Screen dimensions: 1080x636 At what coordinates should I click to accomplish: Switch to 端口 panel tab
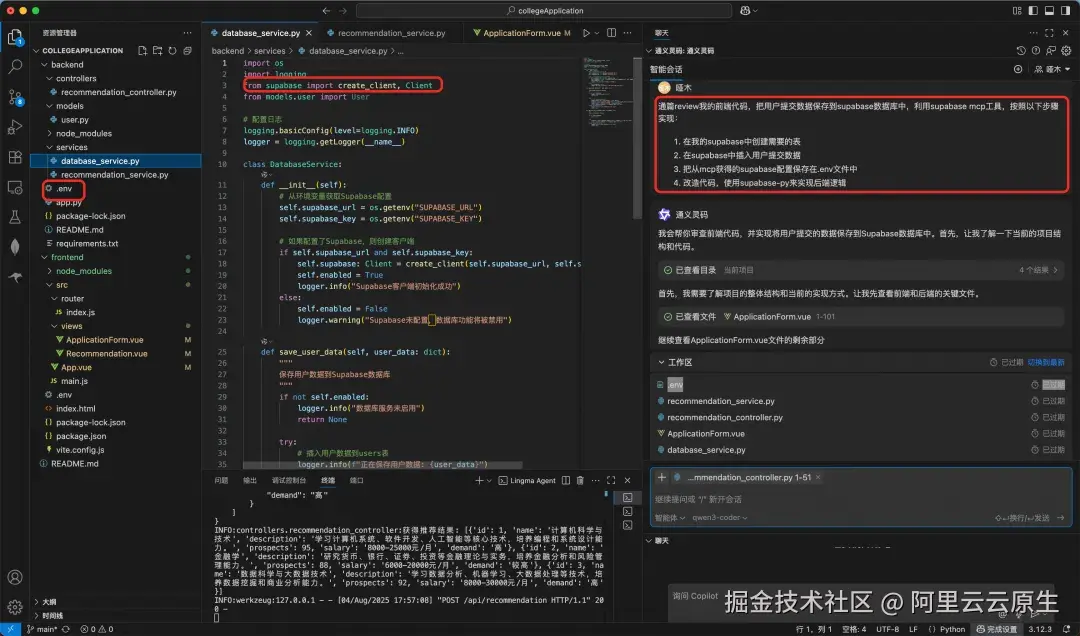(356, 480)
